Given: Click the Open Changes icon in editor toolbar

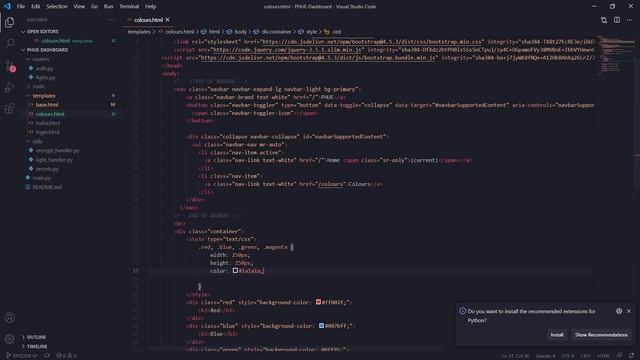Looking at the screenshot, I should coord(604,20).
